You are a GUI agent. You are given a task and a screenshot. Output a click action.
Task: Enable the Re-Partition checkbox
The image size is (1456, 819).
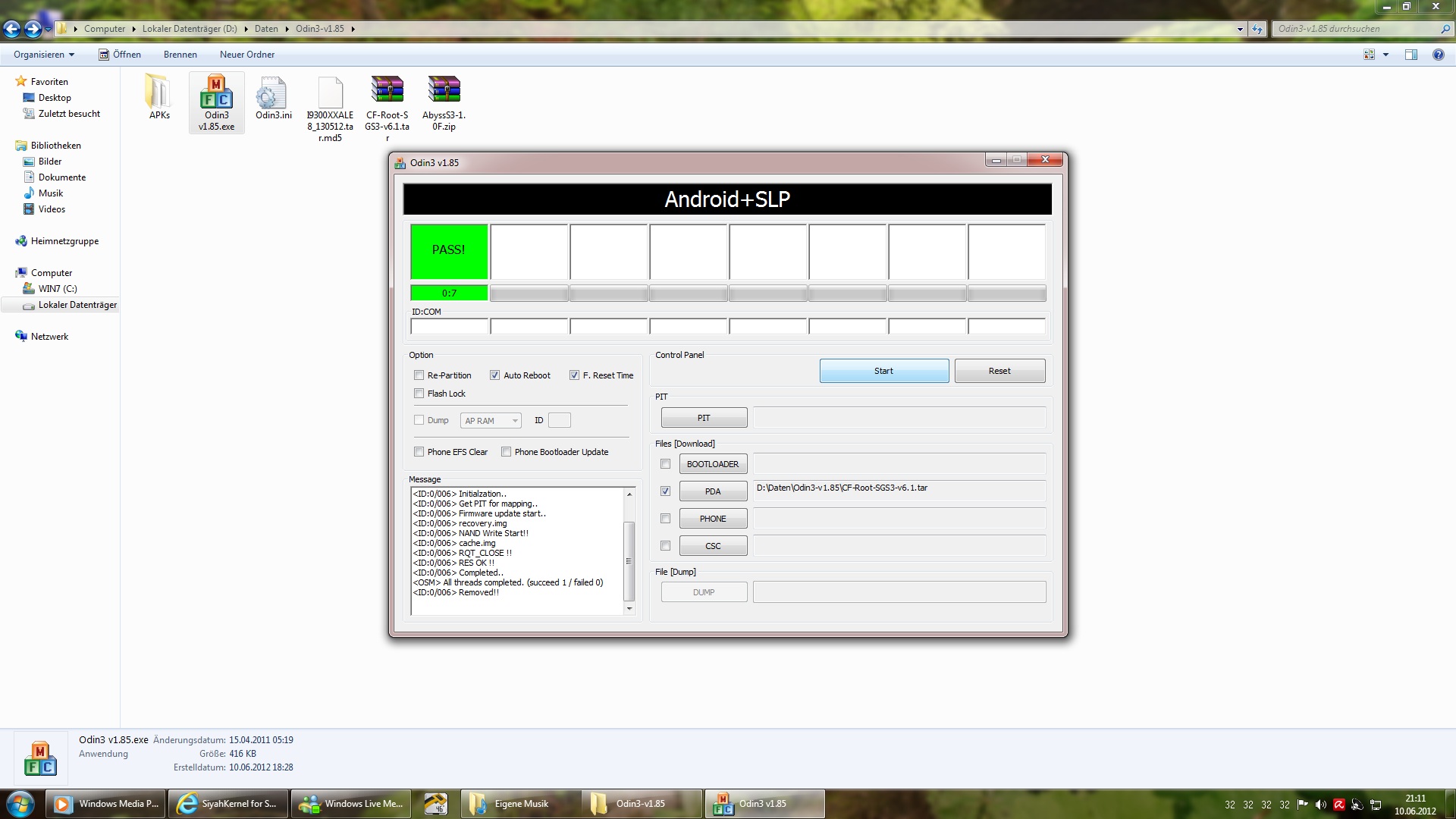pos(419,375)
